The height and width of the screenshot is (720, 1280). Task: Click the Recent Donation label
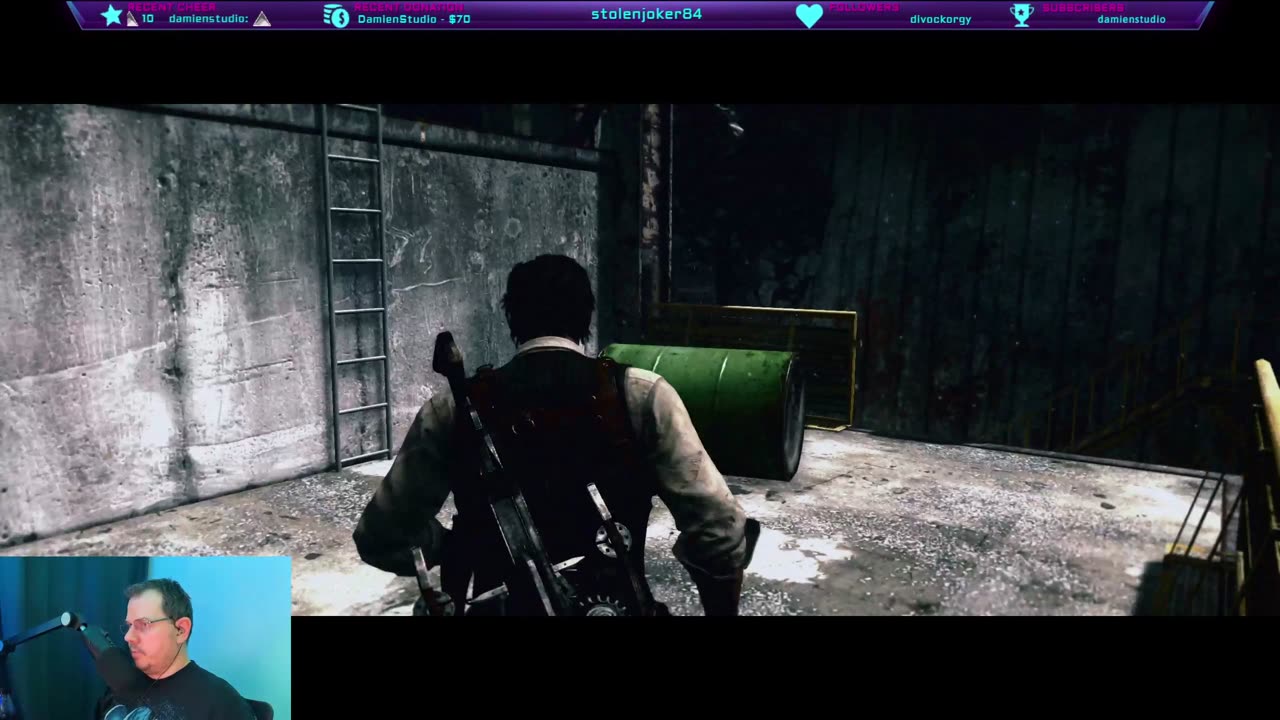tap(408, 7)
